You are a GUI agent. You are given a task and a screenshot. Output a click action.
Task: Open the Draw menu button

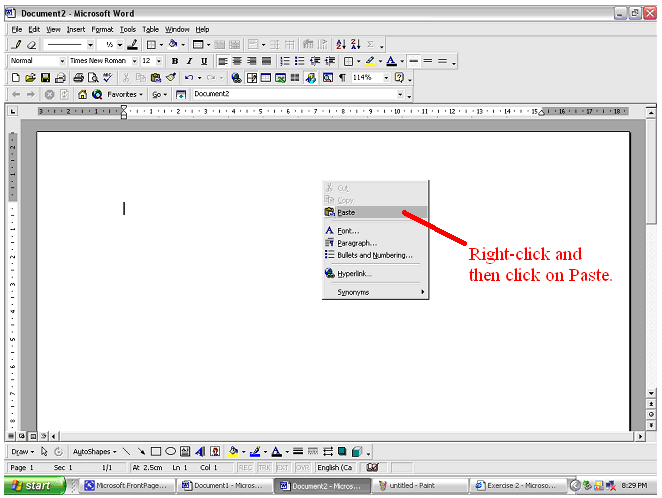(x=22, y=452)
